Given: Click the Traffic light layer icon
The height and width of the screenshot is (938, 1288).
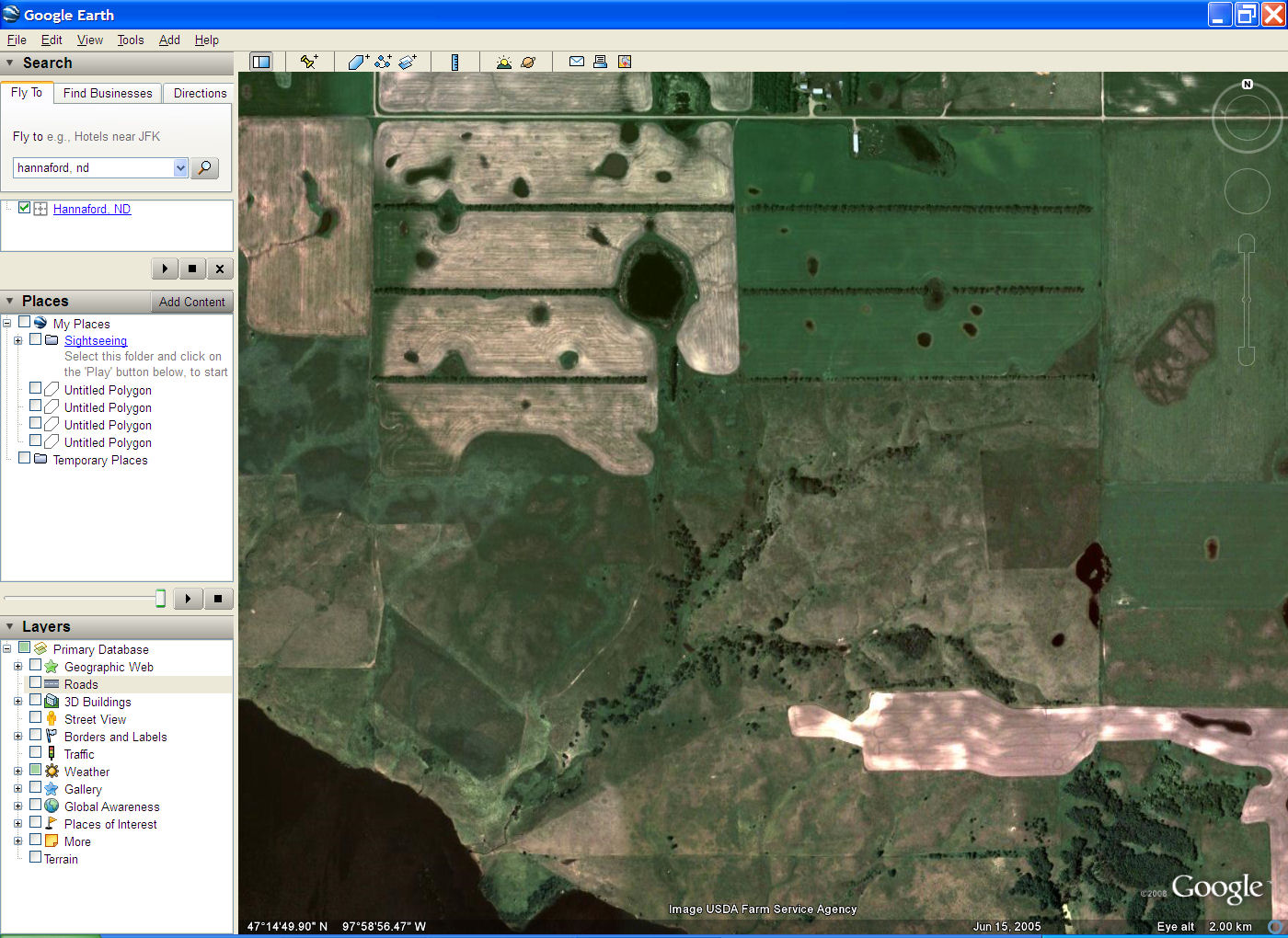Looking at the screenshot, I should click(52, 754).
